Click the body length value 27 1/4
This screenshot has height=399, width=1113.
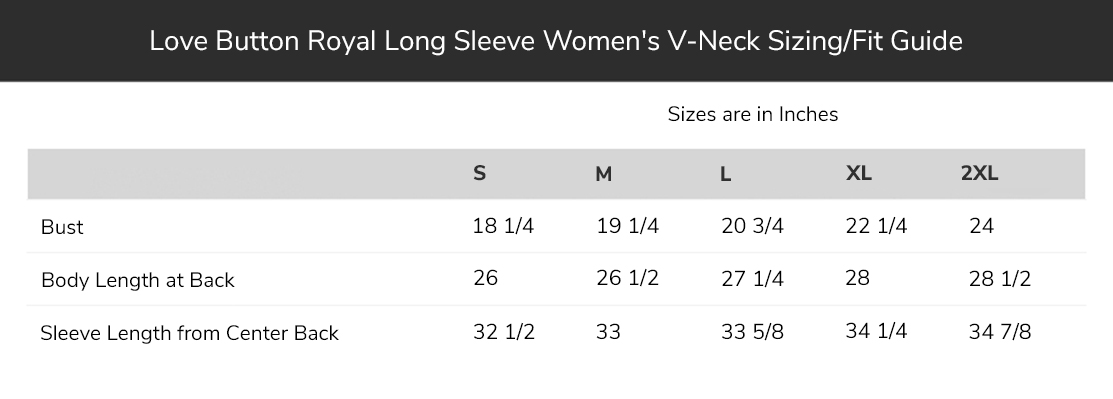click(752, 279)
